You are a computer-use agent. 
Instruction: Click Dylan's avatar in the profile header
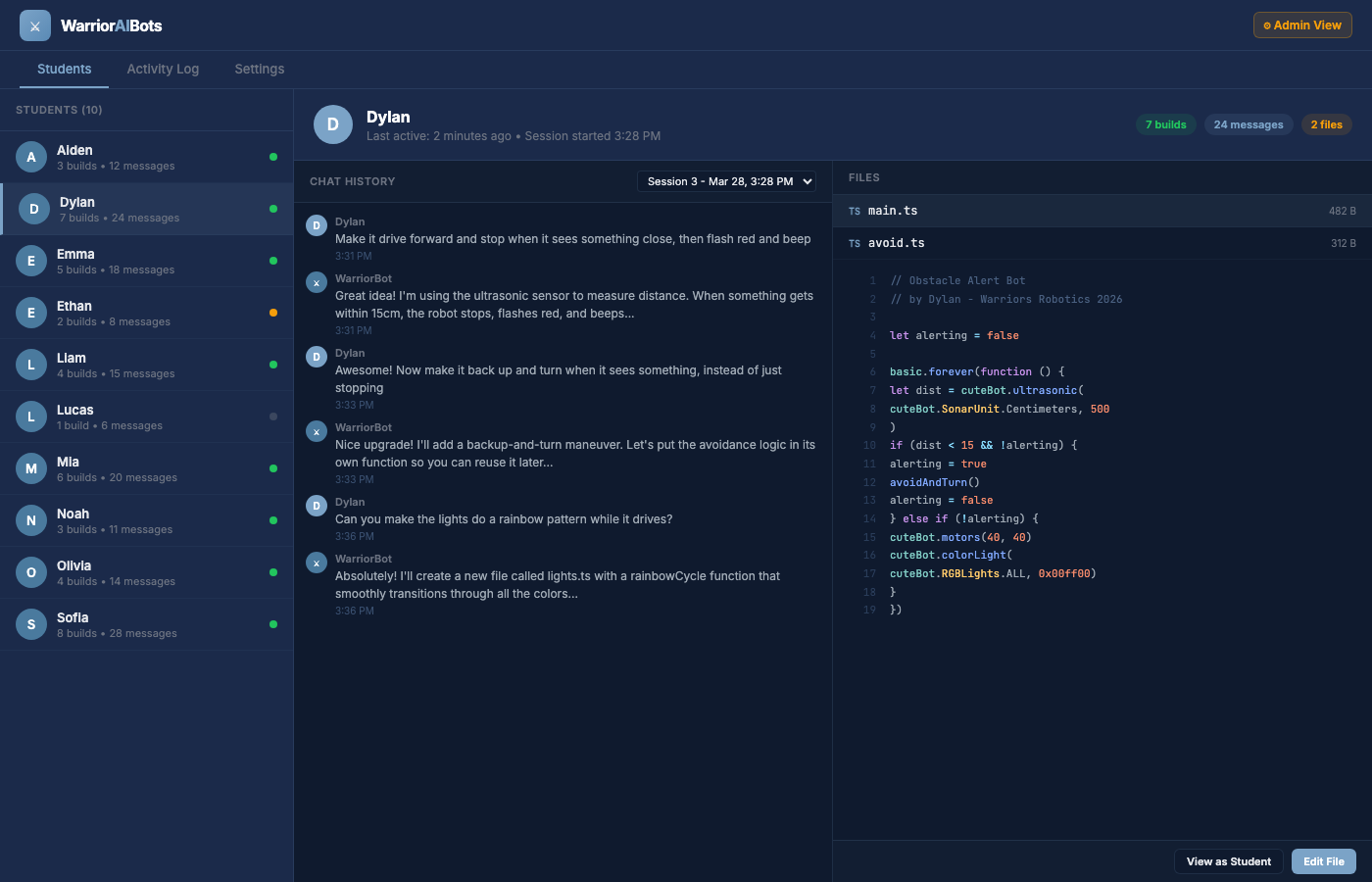(x=332, y=124)
